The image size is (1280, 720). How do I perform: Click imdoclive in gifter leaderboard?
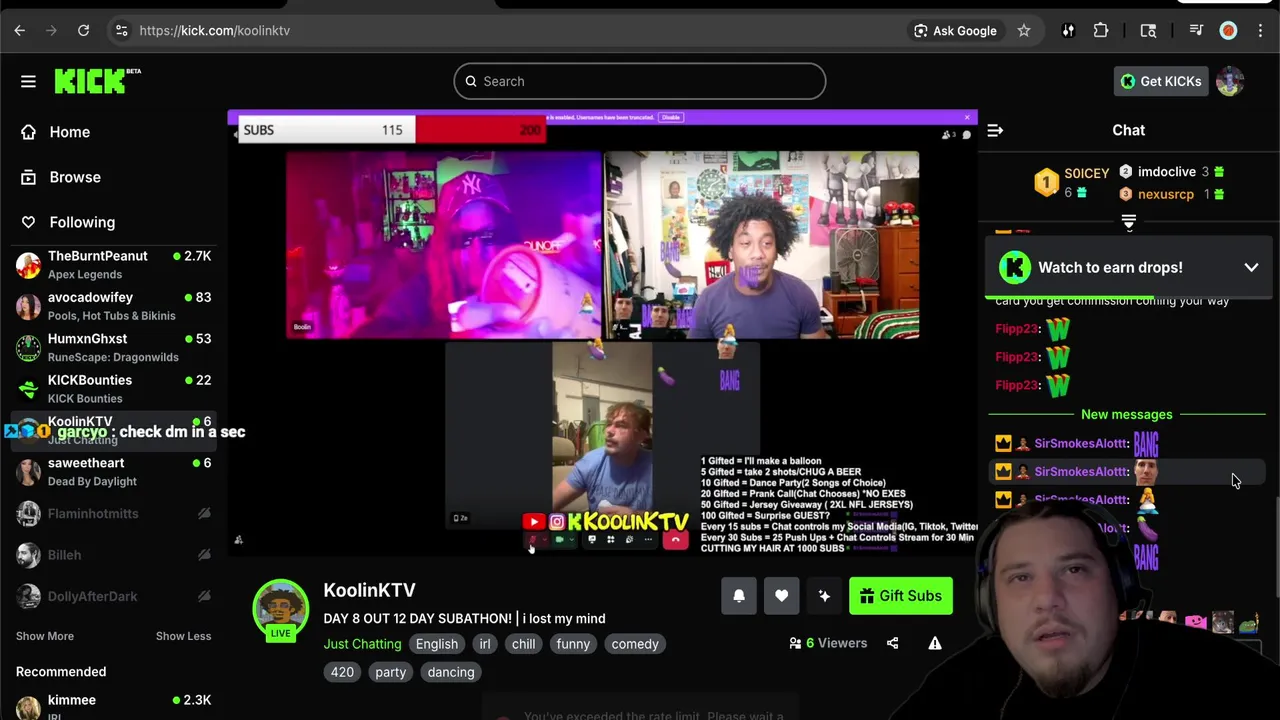1166,172
